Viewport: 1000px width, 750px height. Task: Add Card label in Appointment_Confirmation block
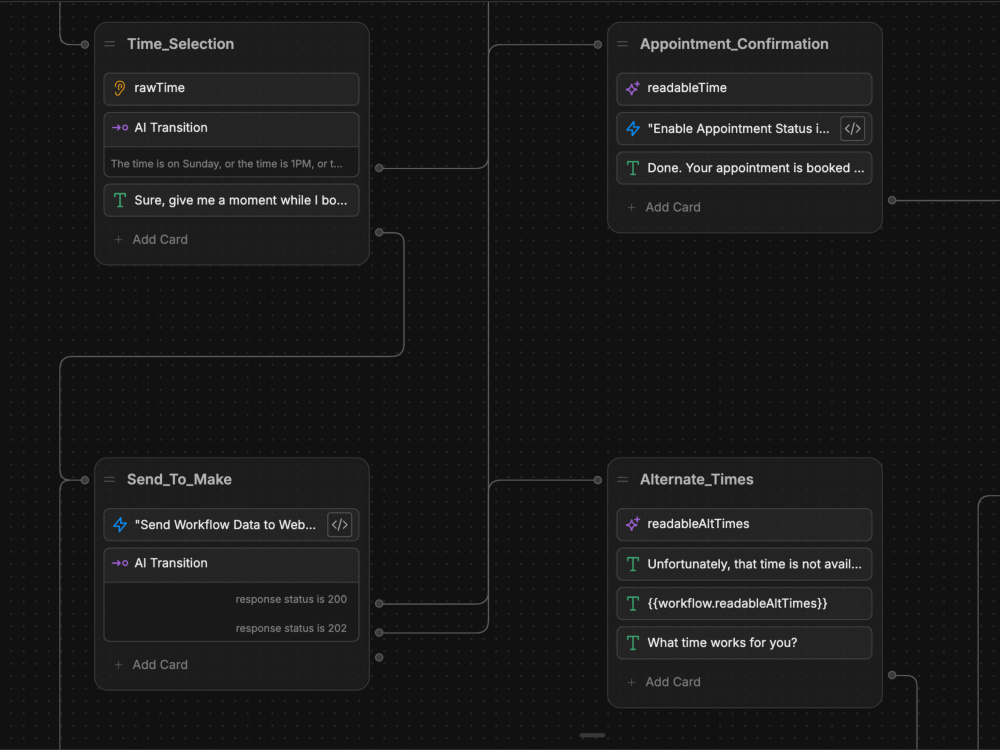tap(673, 207)
